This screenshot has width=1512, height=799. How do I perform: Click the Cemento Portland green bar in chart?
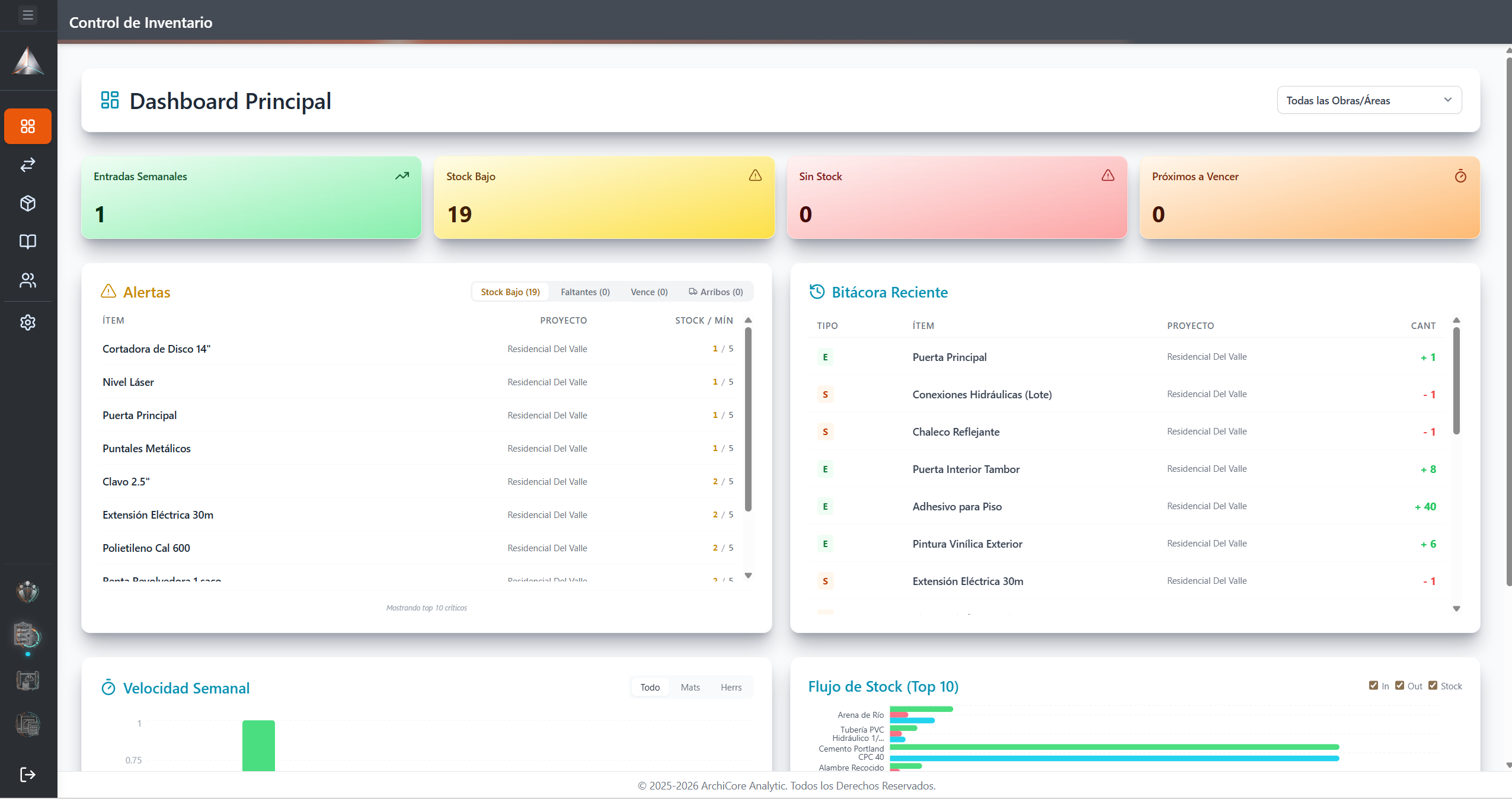click(1114, 747)
